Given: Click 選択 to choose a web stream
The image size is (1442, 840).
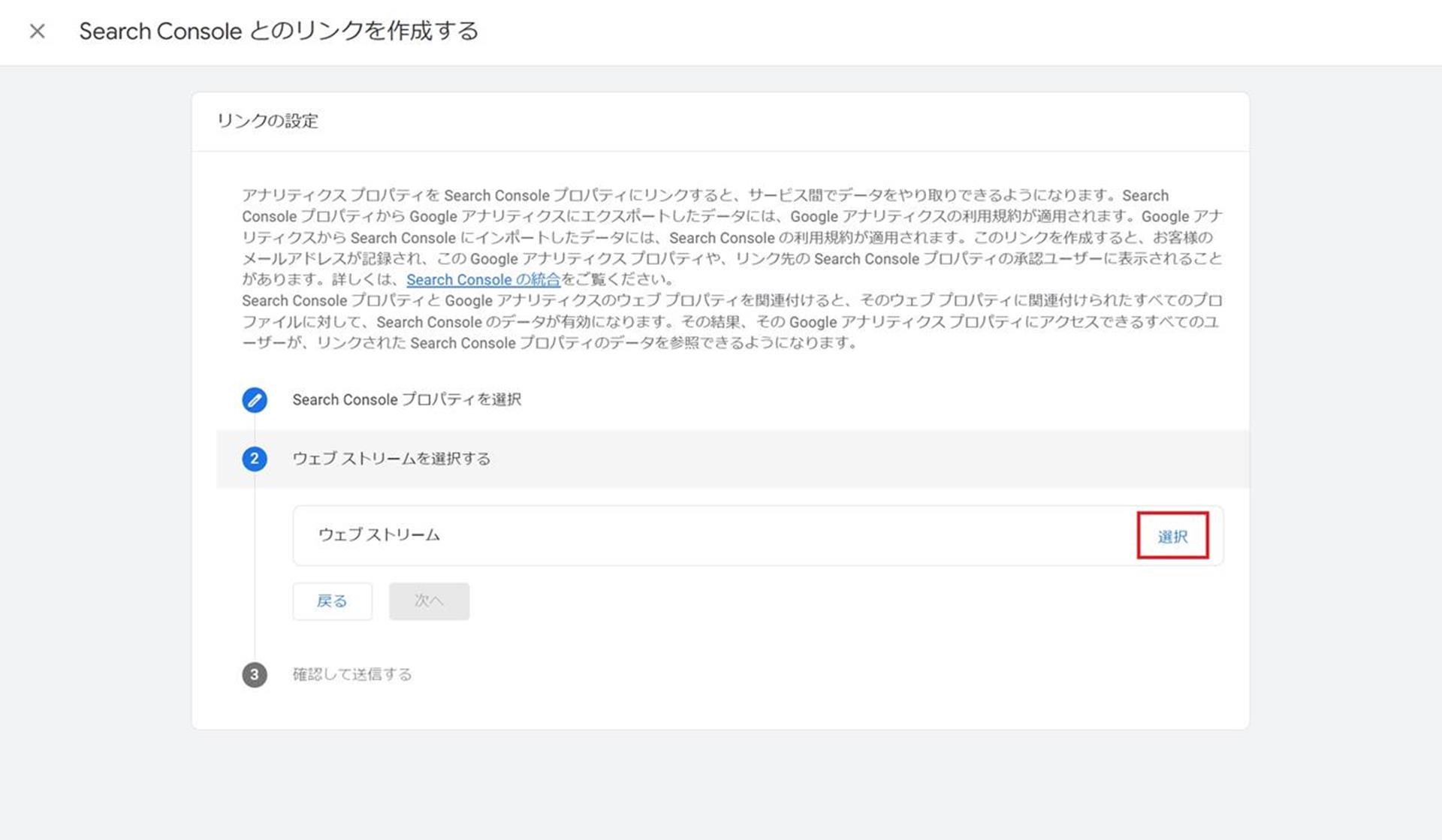Looking at the screenshot, I should (1172, 536).
